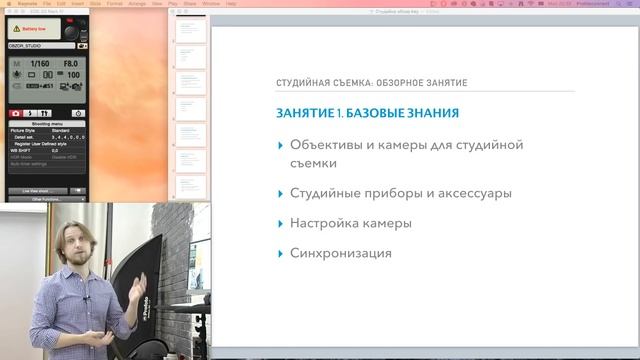Image resolution: width=640 pixels, height=360 pixels.
Task: Click the HDR Mode row
Action: point(47,157)
